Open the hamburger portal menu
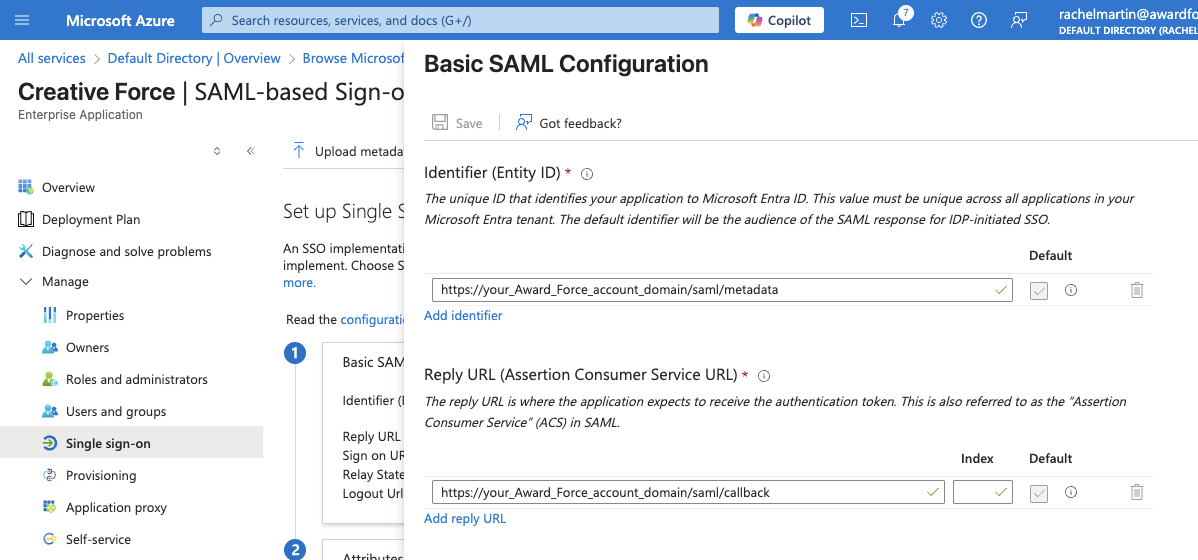Screen dimensions: 1198x560 pyautogui.click(x=22, y=20)
